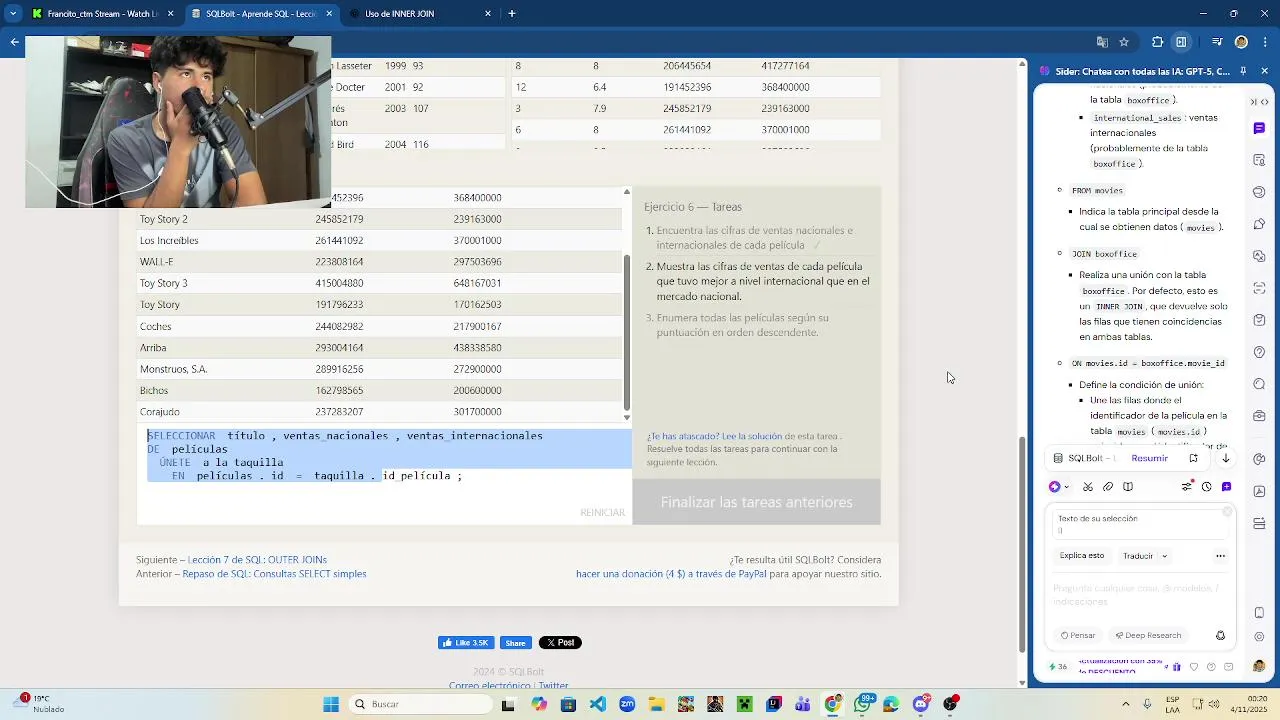Open the Chrome profile avatar
The height and width of the screenshot is (720, 1280).
point(1241,42)
